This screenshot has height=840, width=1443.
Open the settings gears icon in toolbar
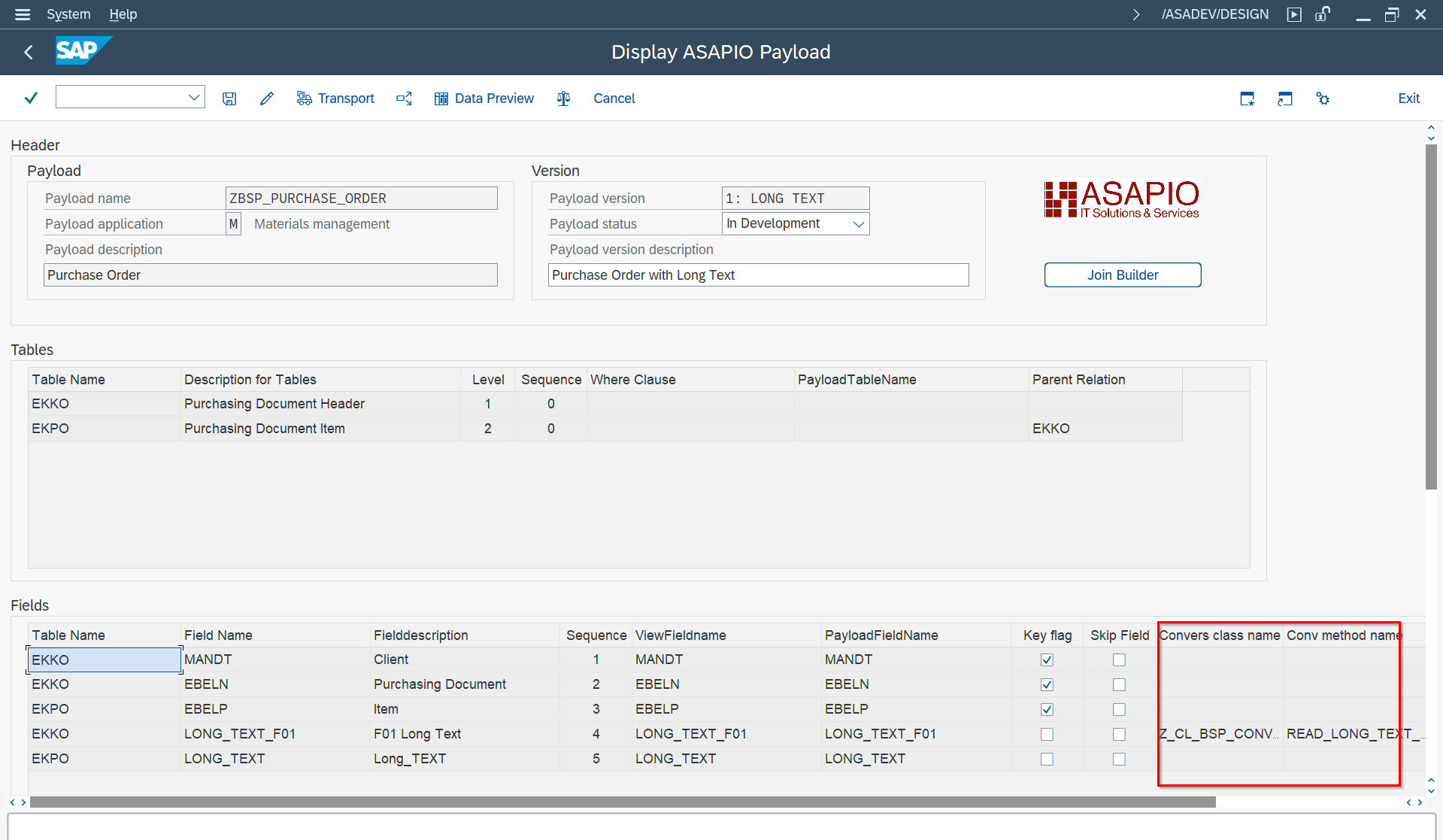1323,99
